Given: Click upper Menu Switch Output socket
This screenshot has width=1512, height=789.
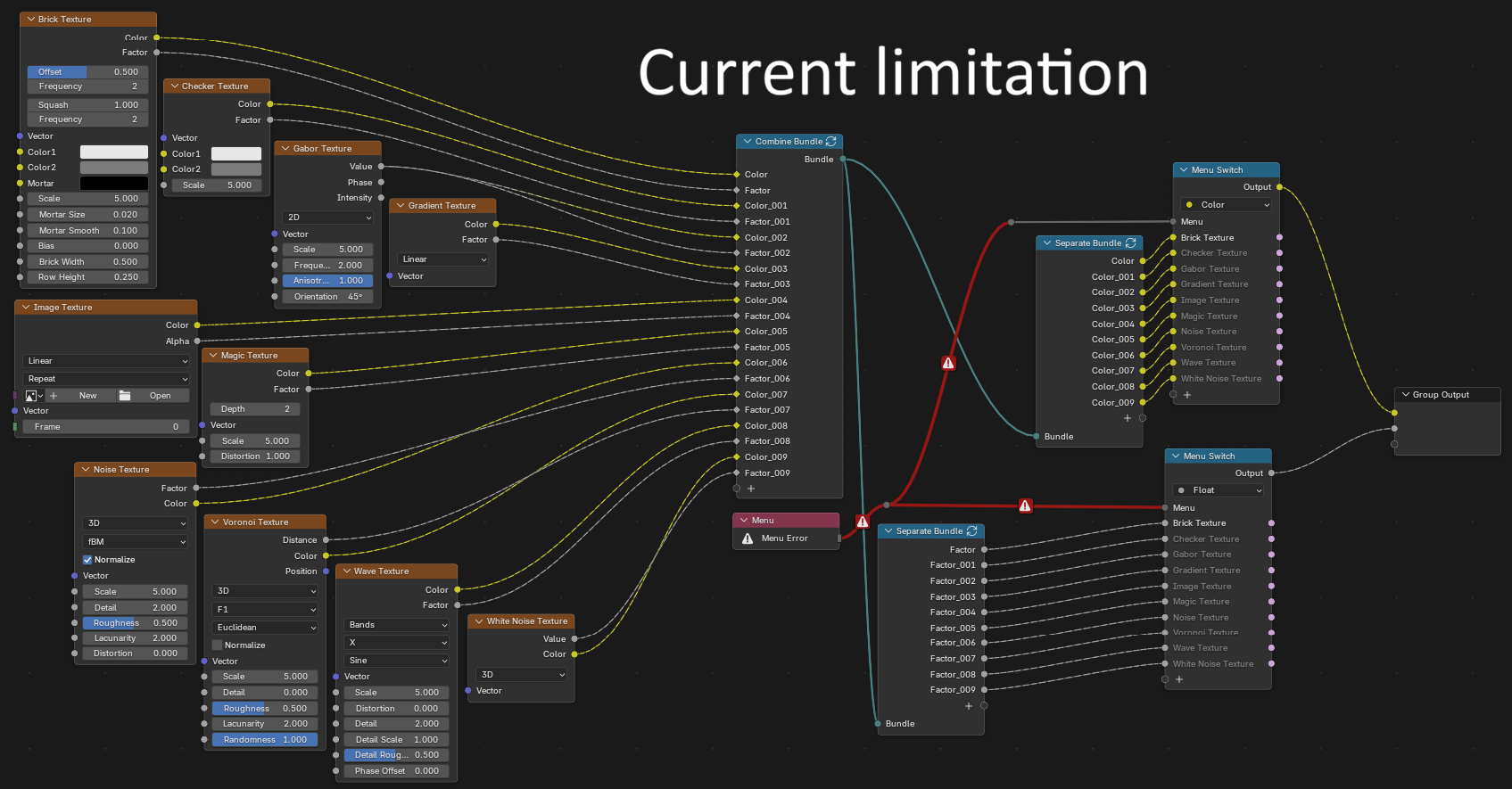Looking at the screenshot, I should [1279, 187].
